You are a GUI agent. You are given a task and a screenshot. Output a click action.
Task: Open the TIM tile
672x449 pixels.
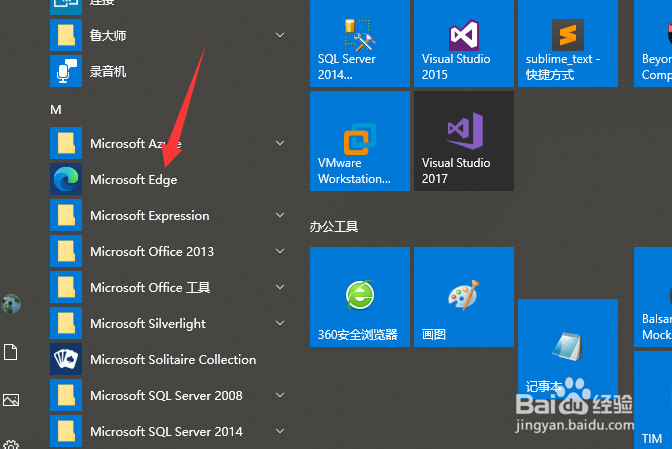653,400
